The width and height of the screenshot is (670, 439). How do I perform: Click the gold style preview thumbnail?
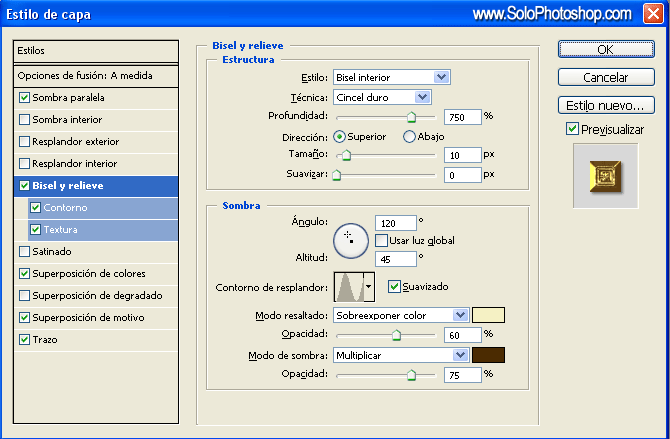(x=605, y=175)
